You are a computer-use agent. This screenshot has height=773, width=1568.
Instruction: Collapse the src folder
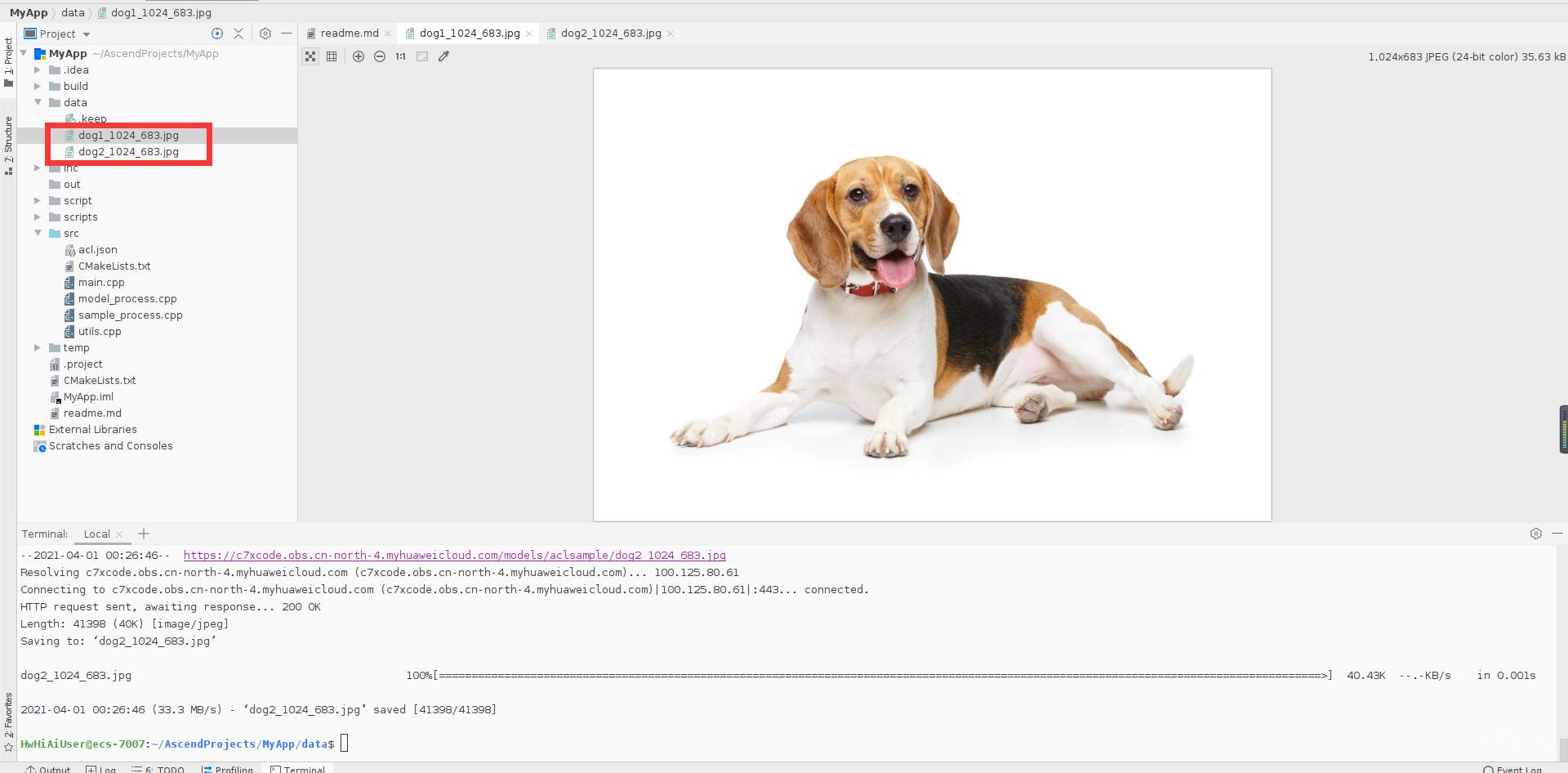coord(38,233)
